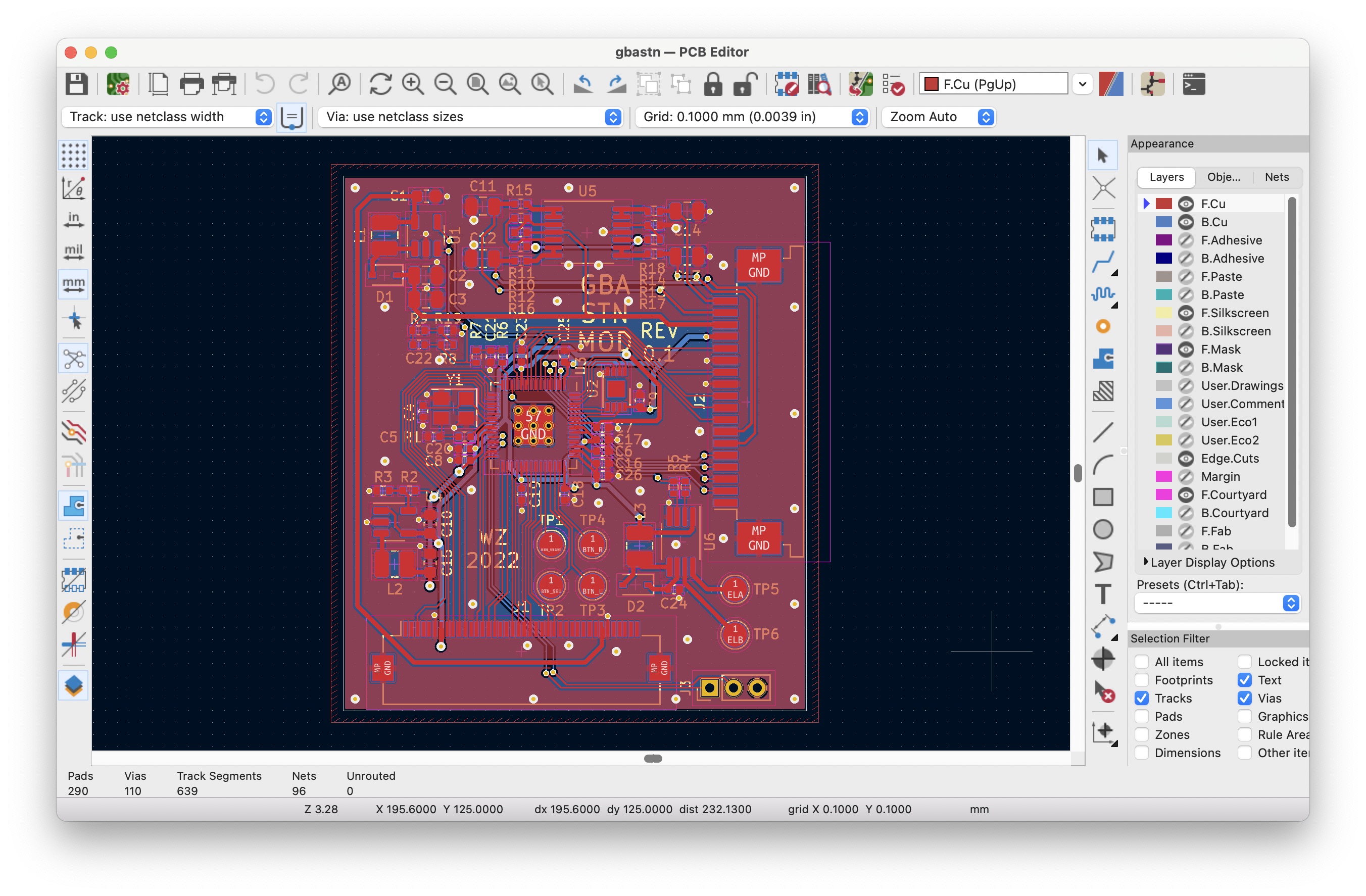This screenshot has width=1366, height=896.
Task: Undo the last edit
Action: (x=265, y=84)
